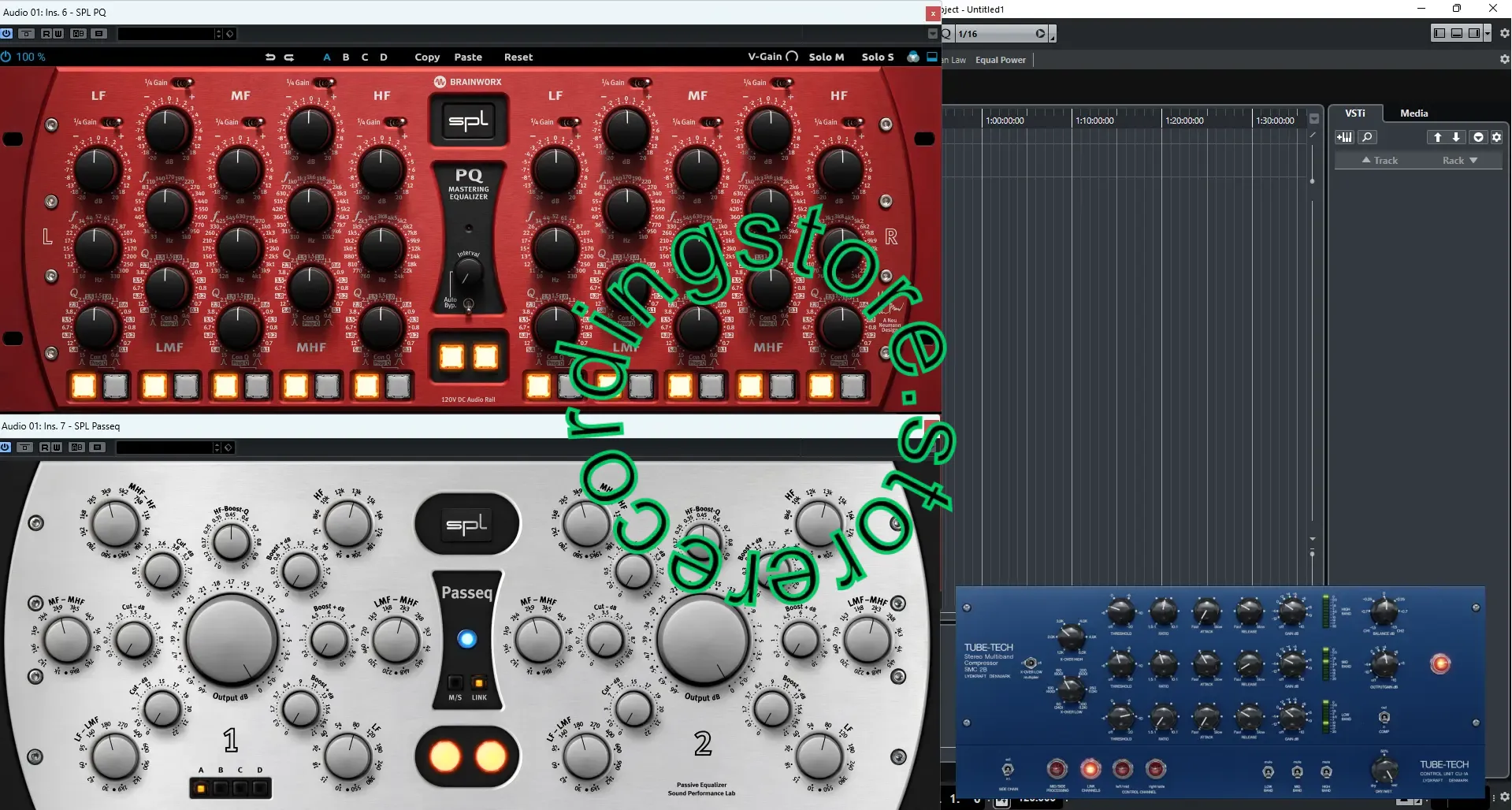The width and height of the screenshot is (1512, 810).
Task: Click Tube-Tech Low Band mute switch
Action: [1268, 772]
